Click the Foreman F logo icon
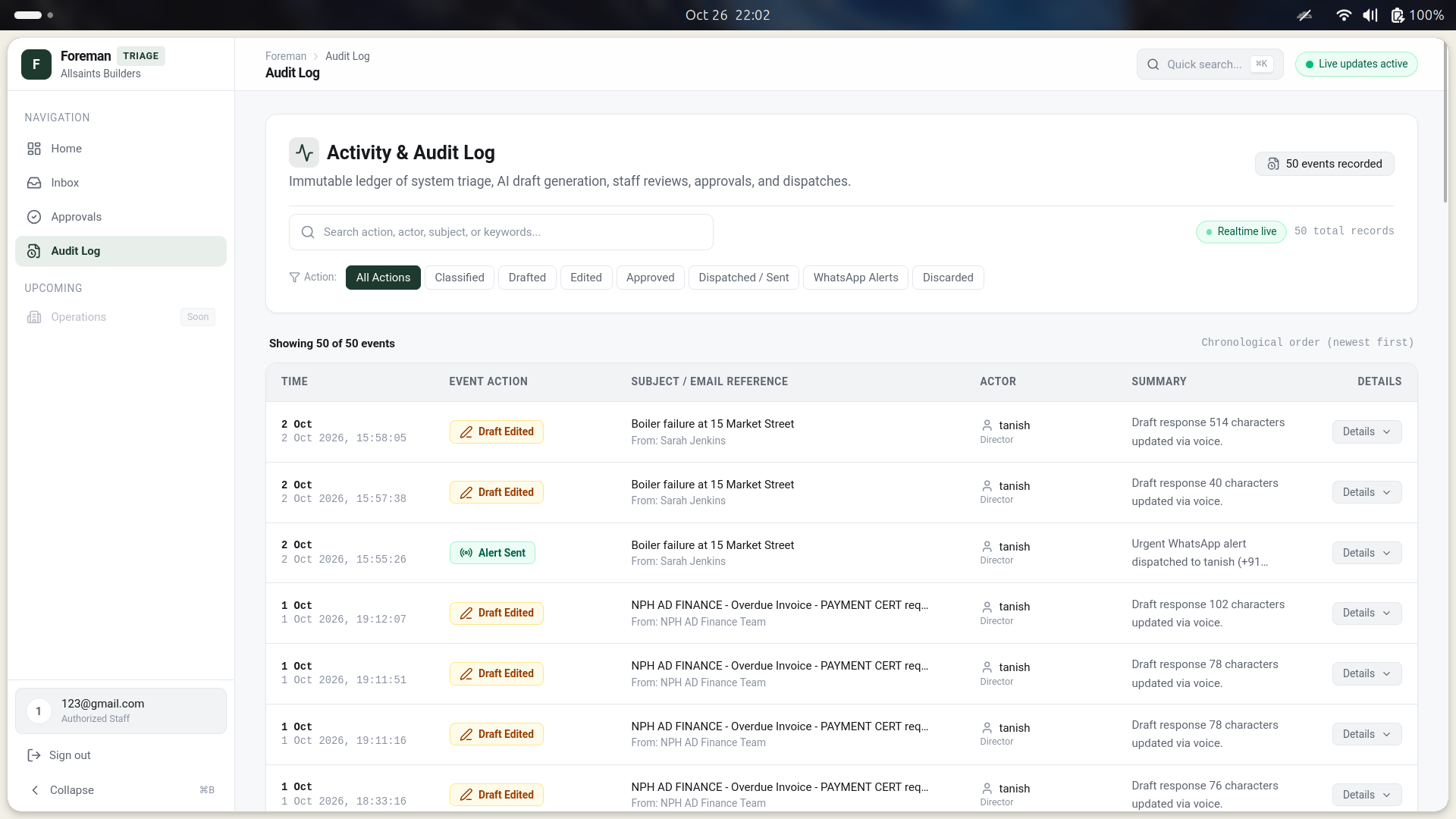The height and width of the screenshot is (819, 1456). pyautogui.click(x=36, y=64)
